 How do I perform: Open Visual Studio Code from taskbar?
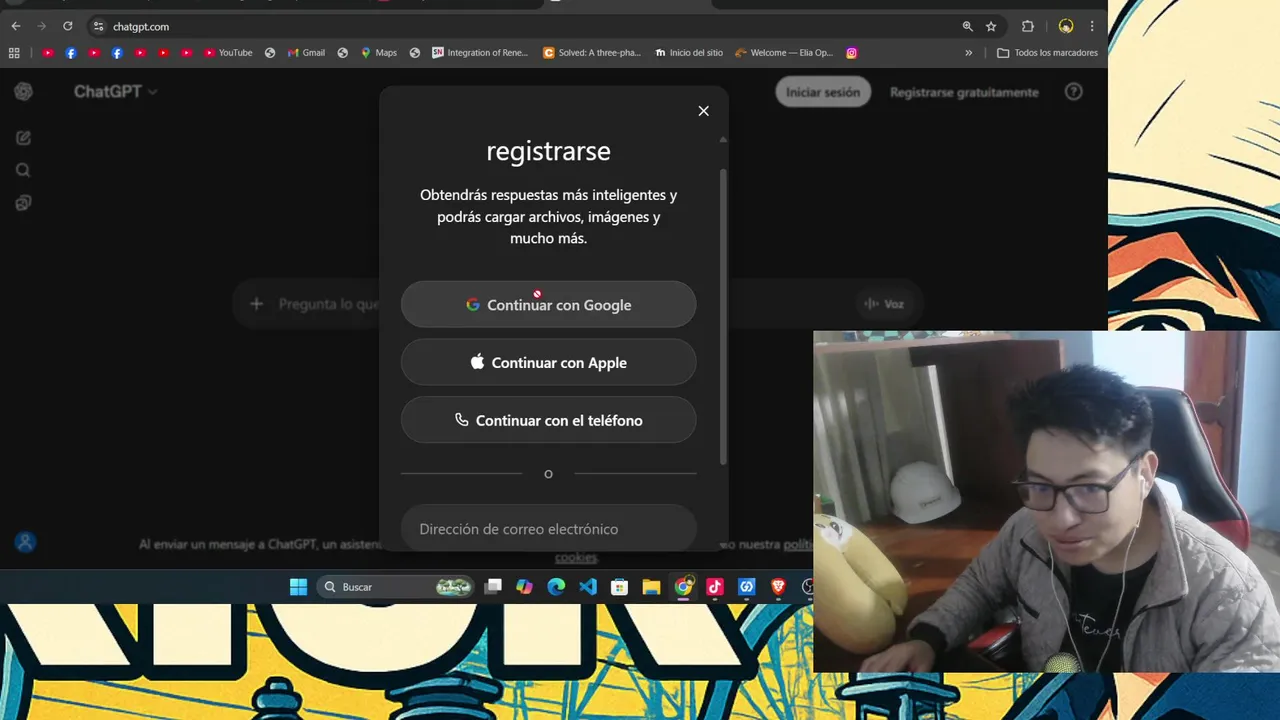(x=588, y=587)
